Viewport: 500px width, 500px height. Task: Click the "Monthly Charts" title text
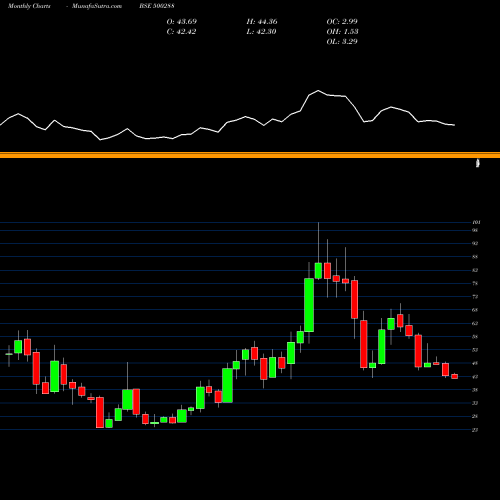(29, 6)
